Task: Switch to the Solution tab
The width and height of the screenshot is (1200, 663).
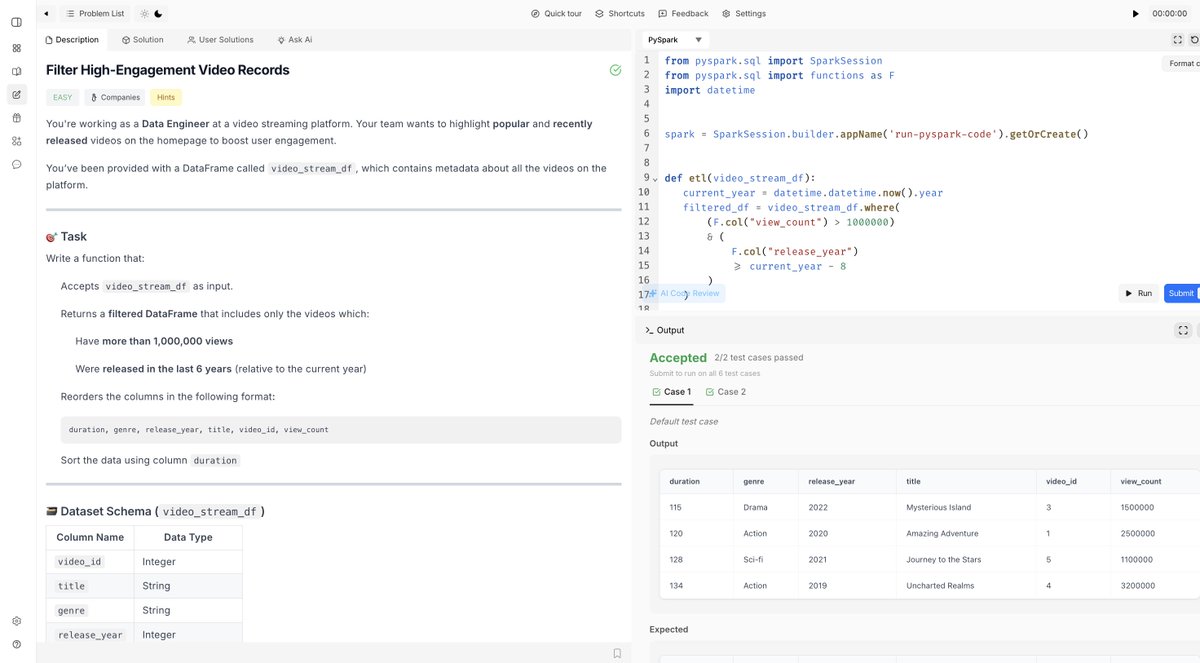Action: click(142, 40)
